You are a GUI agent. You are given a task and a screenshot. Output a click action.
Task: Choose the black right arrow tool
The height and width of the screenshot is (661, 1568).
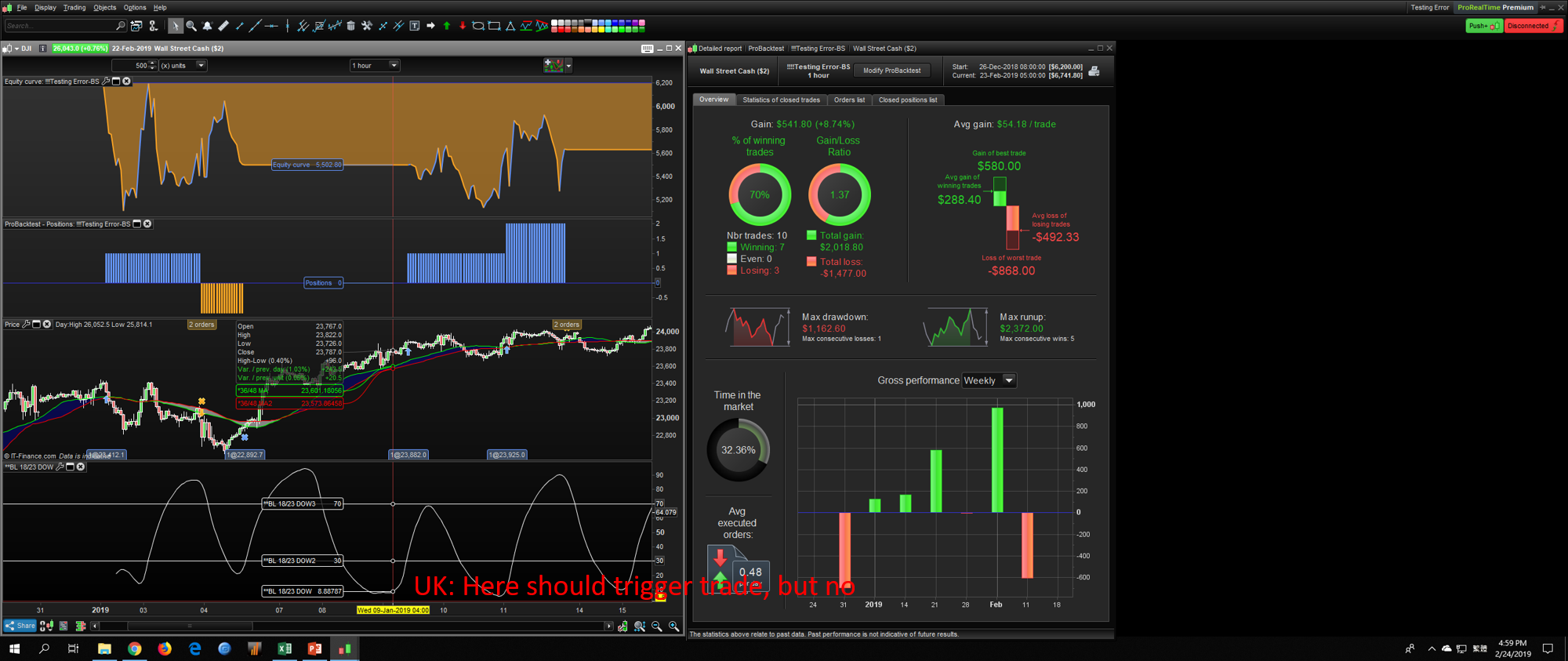(430, 26)
